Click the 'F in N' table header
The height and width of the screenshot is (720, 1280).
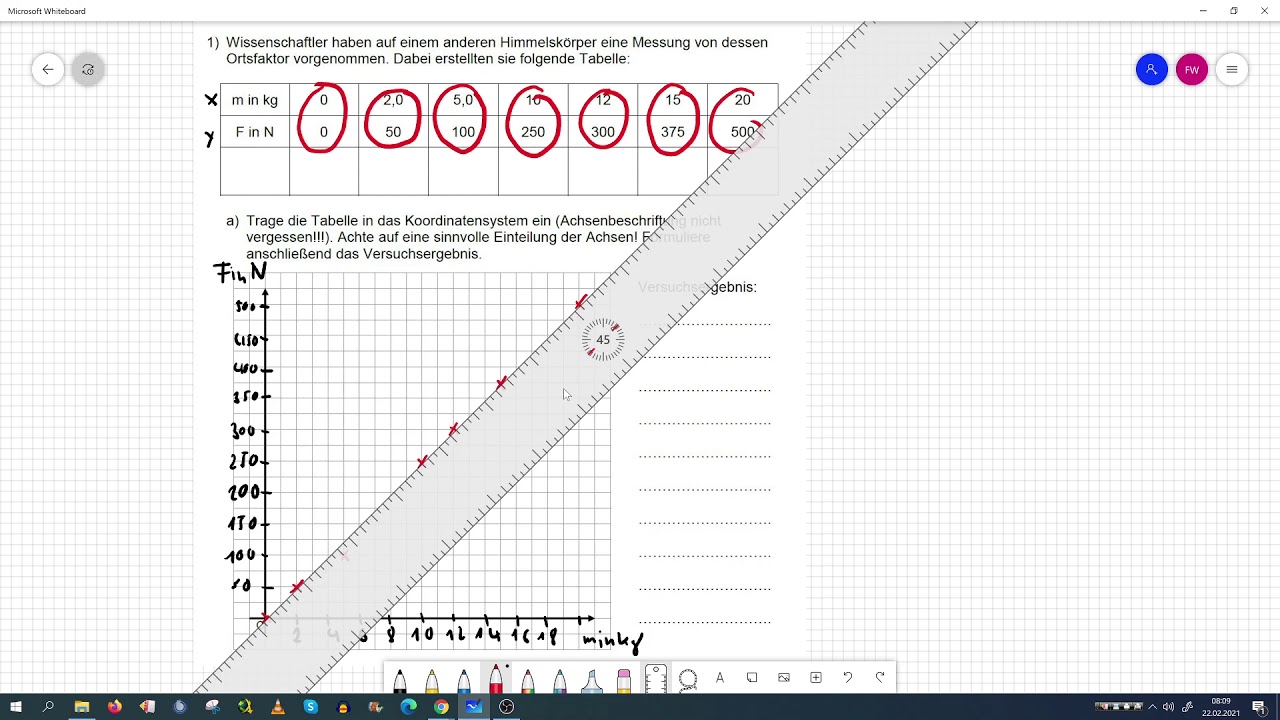coord(255,132)
